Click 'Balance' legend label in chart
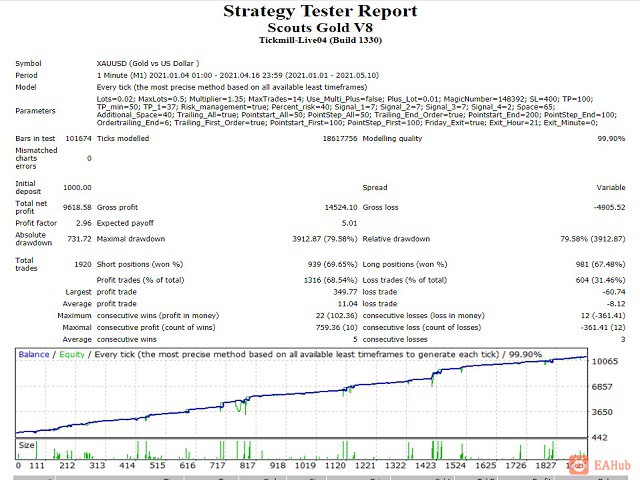The width and height of the screenshot is (640, 480). click(34, 354)
